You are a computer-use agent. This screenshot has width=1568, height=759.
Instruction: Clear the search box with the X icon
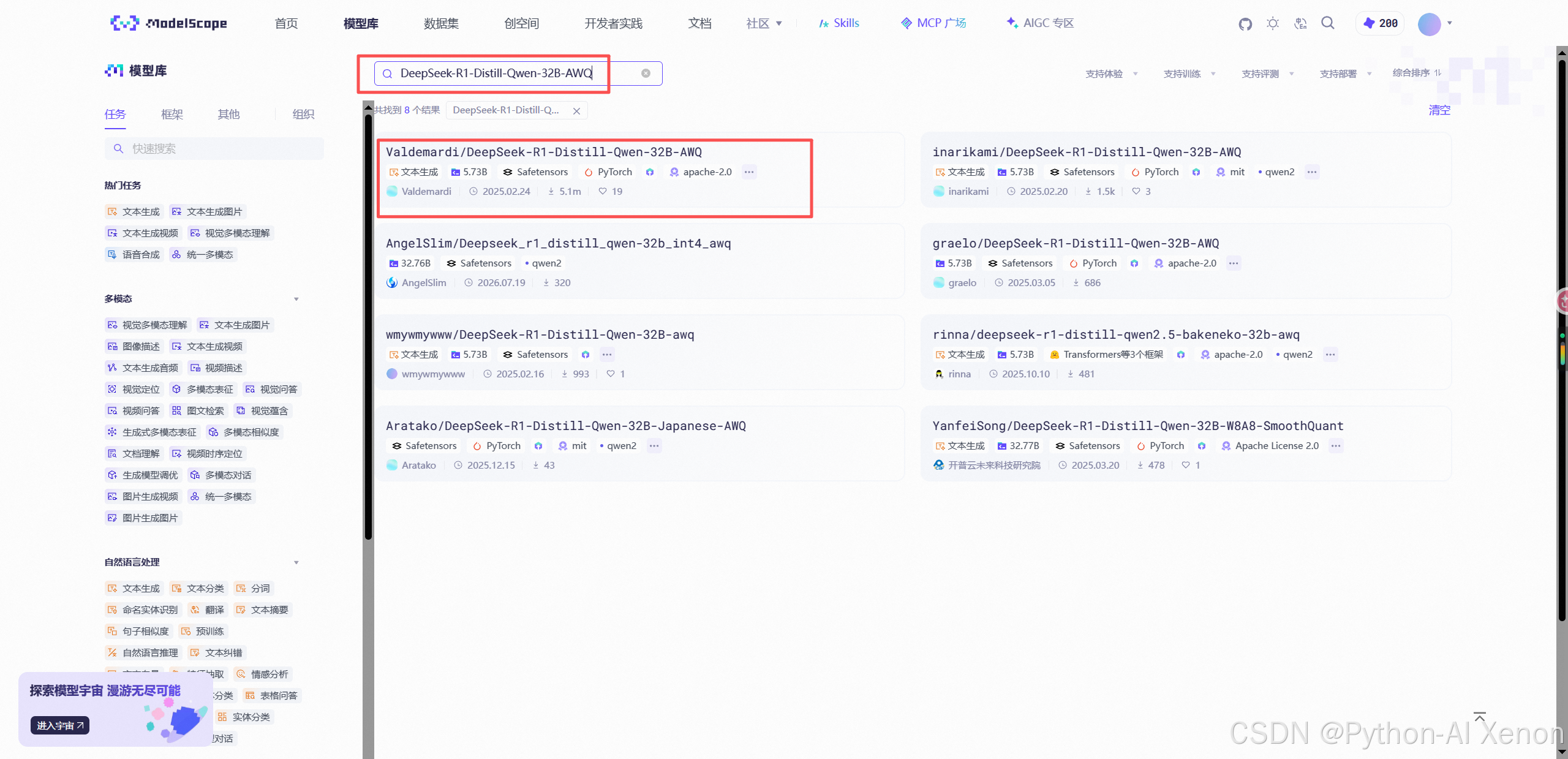(x=646, y=74)
